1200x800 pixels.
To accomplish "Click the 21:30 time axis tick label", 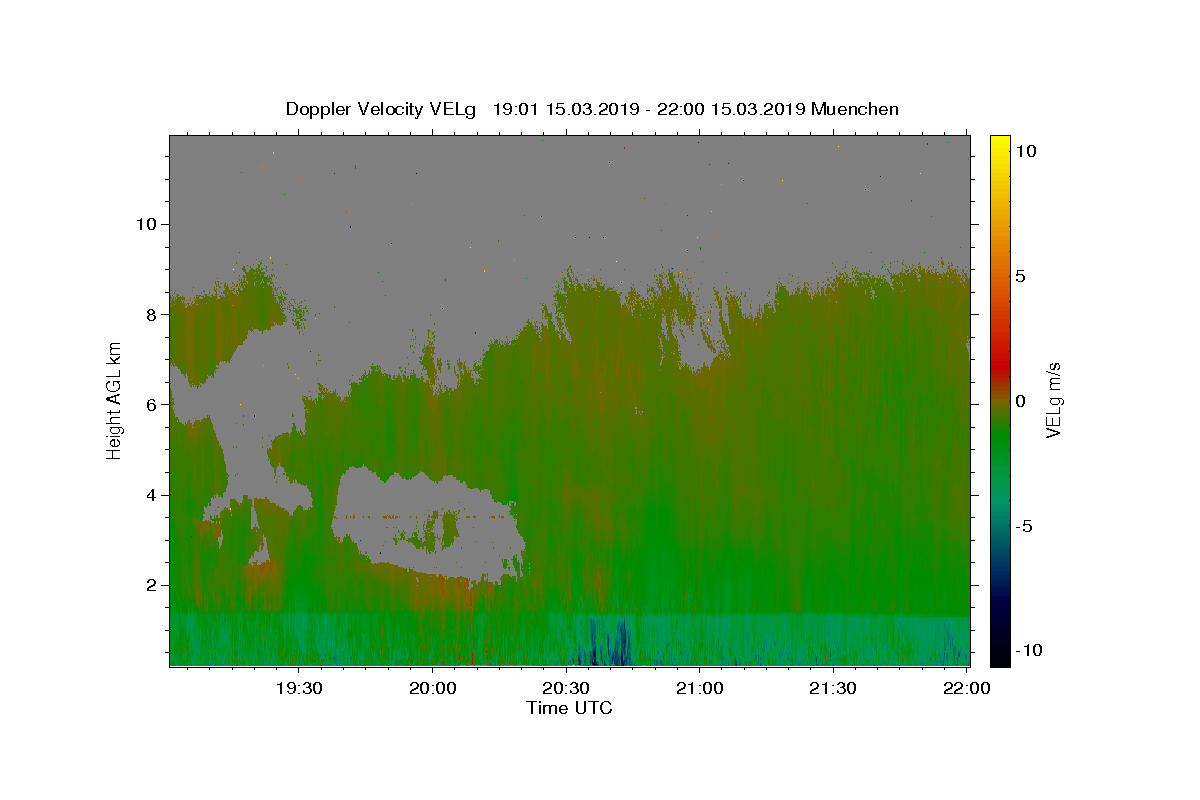I will pos(833,688).
